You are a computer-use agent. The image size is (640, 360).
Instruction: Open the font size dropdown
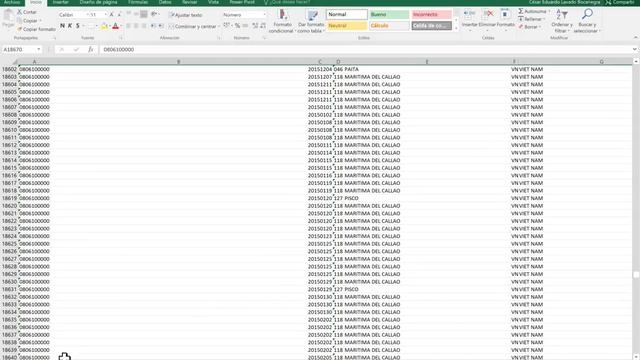pyautogui.click(x=106, y=15)
